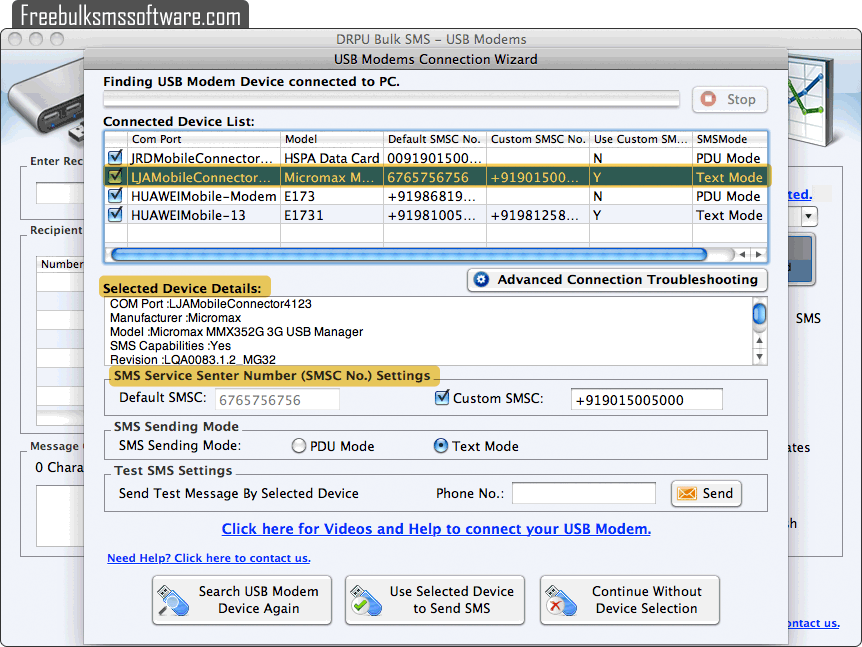Click the SMSMode column header

(730, 139)
